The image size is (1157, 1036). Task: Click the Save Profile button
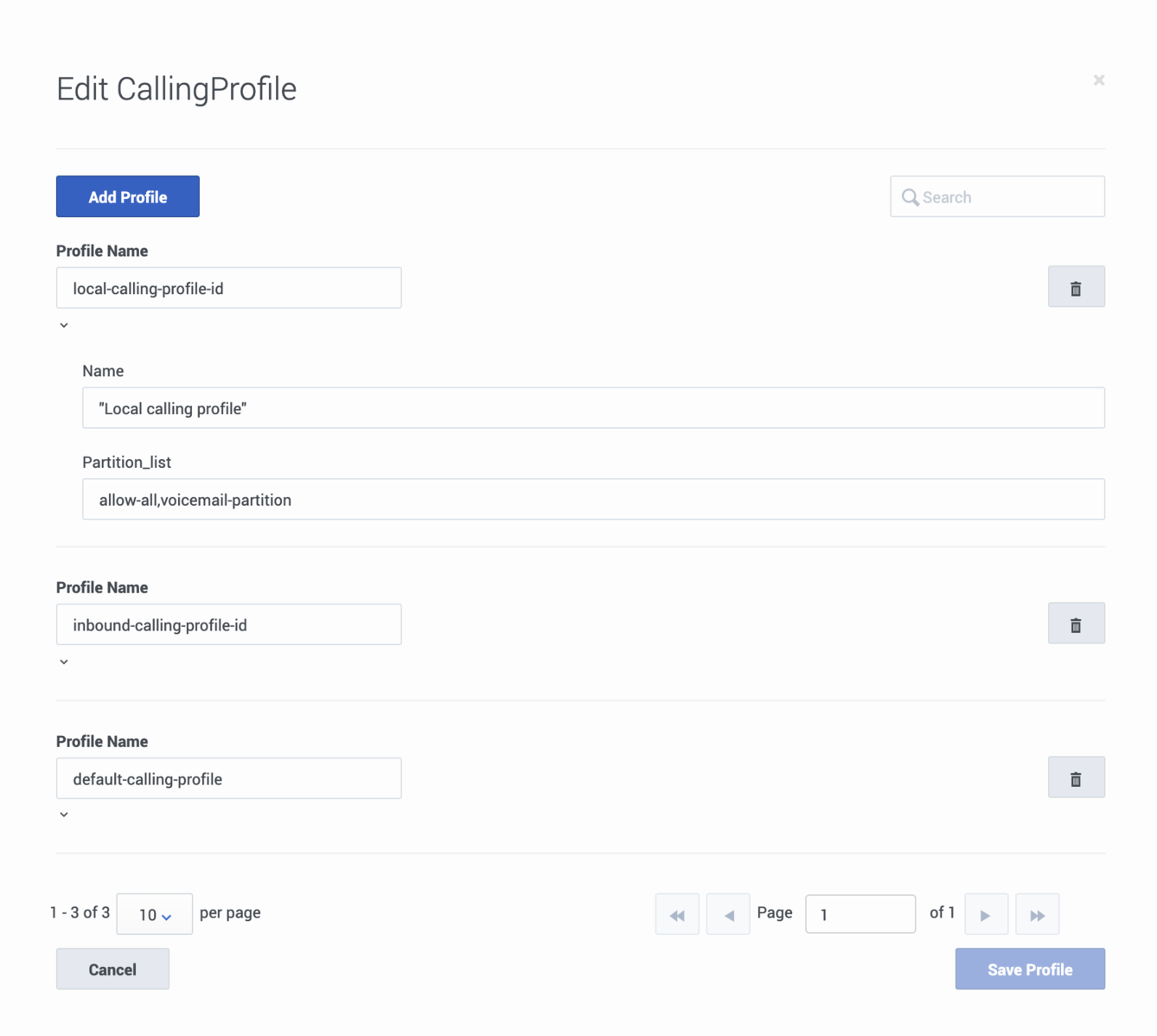[x=1030, y=969]
